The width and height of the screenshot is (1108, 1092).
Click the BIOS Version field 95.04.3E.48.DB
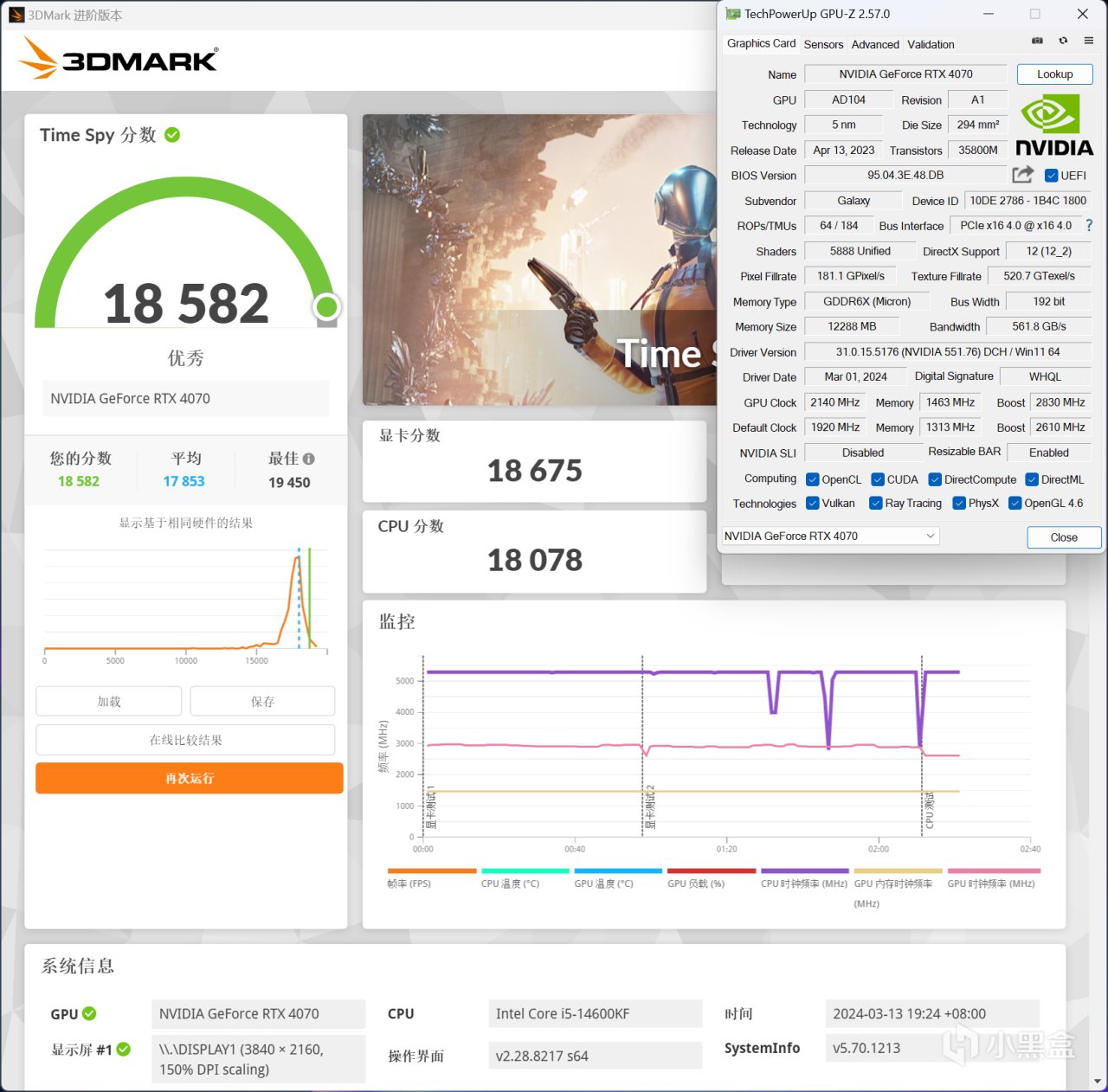pyautogui.click(x=905, y=176)
